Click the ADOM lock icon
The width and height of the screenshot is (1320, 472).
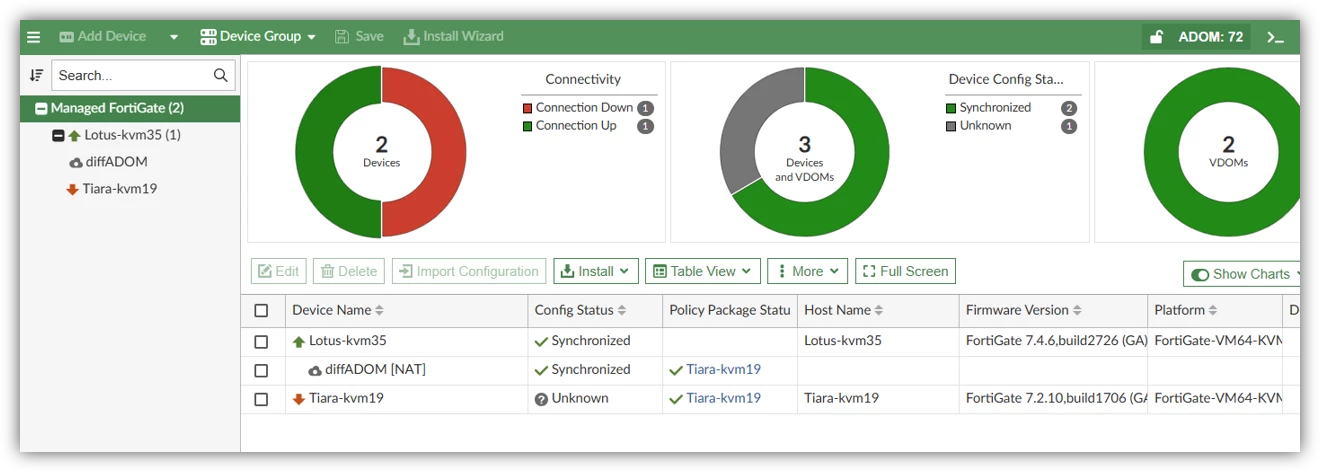click(x=1157, y=37)
